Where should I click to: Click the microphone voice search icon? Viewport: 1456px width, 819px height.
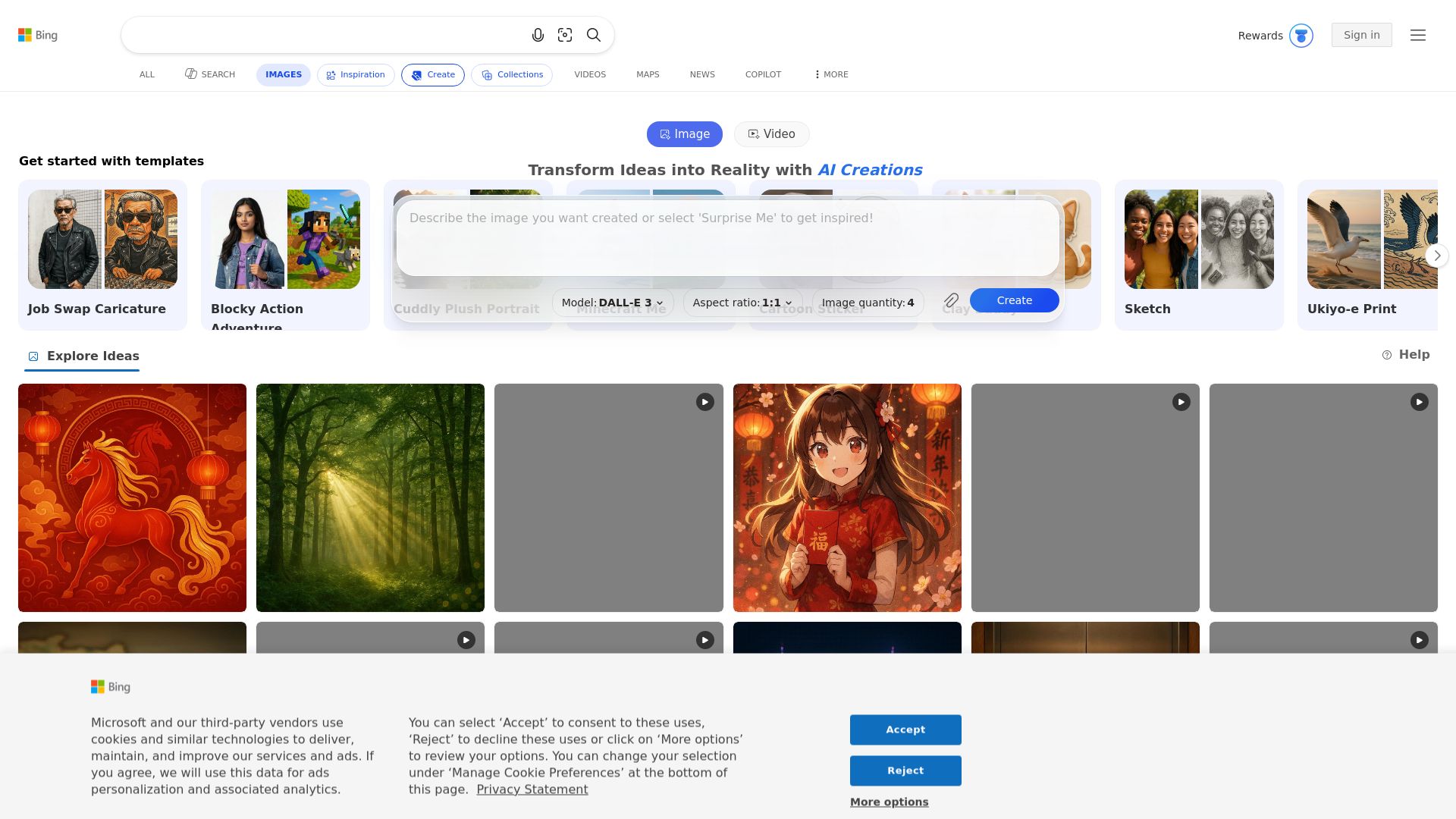coord(538,35)
